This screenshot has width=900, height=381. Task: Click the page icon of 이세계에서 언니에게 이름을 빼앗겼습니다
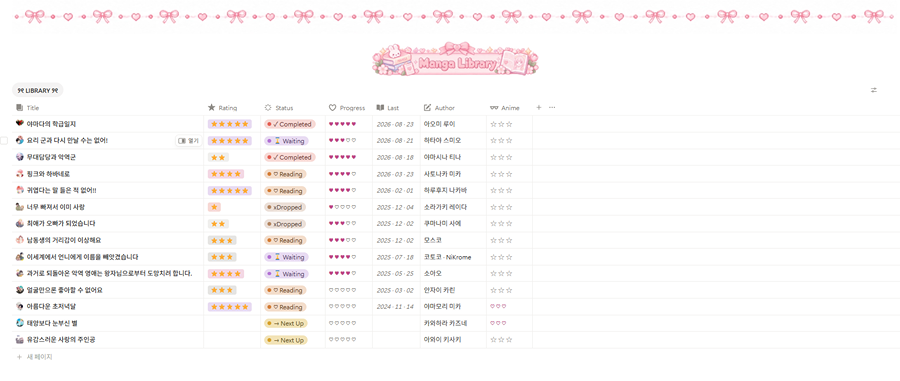(20, 257)
